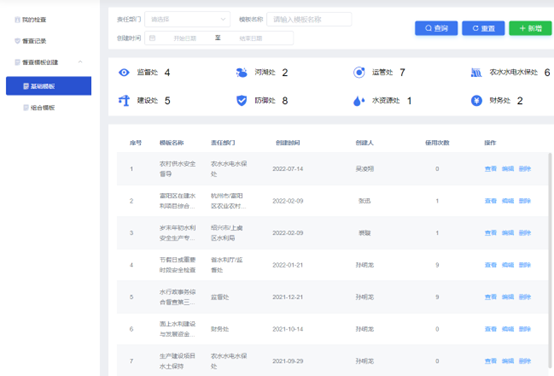Click the yen coin icon beside 财务处

pos(476,101)
